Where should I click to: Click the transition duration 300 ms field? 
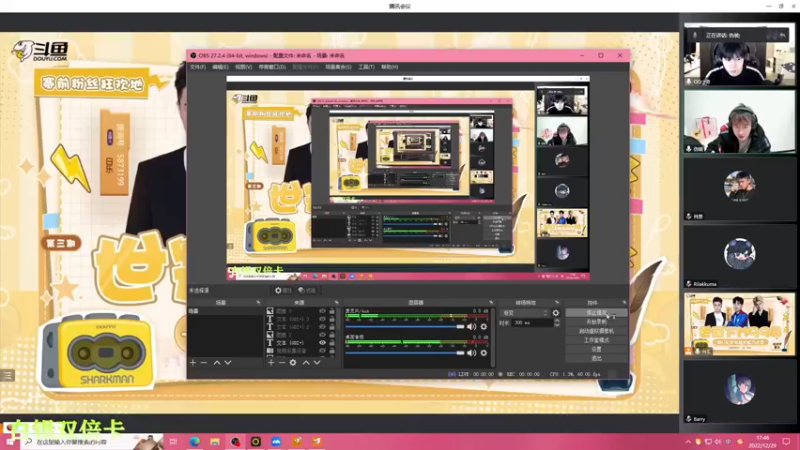pos(532,322)
